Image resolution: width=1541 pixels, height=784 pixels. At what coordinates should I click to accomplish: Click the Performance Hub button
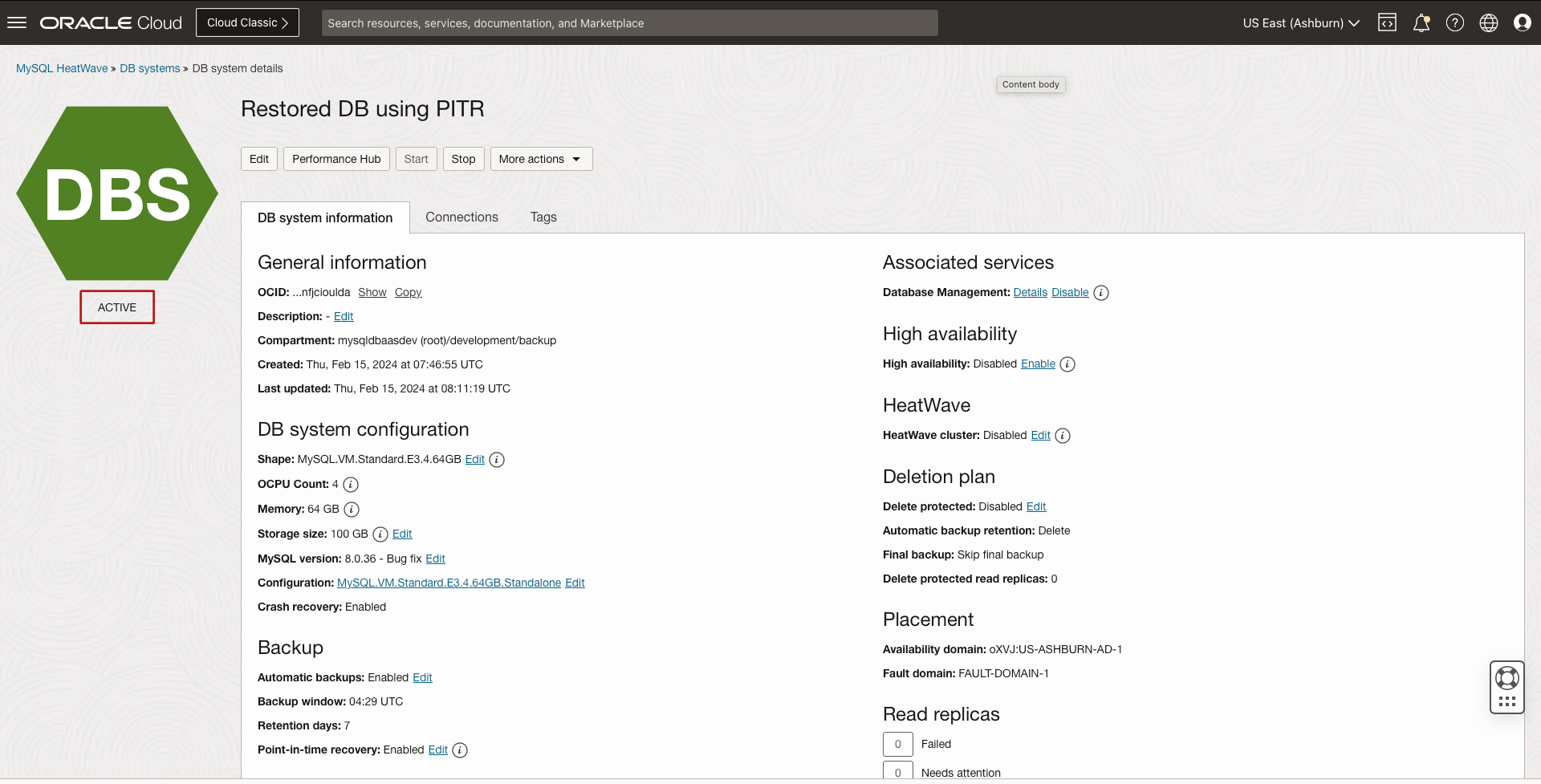(x=336, y=159)
